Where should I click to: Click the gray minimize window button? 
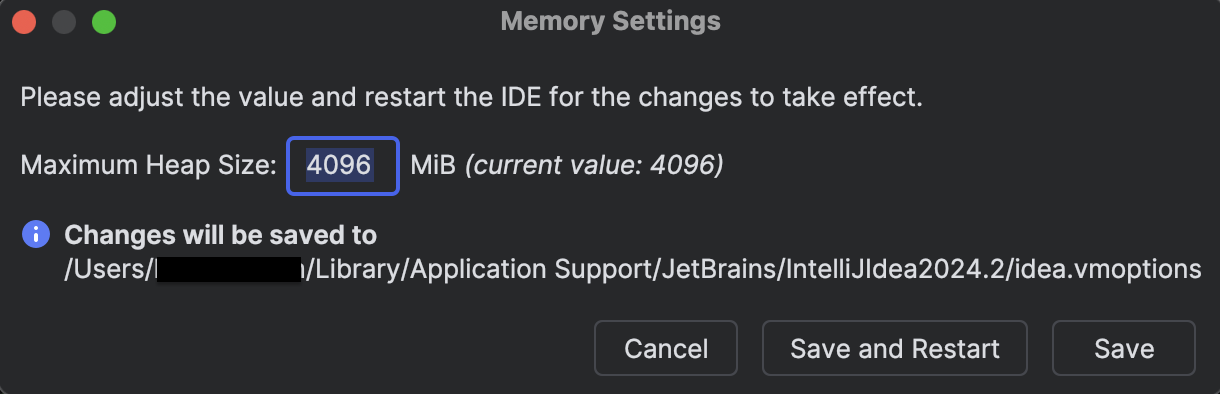pyautogui.click(x=64, y=21)
